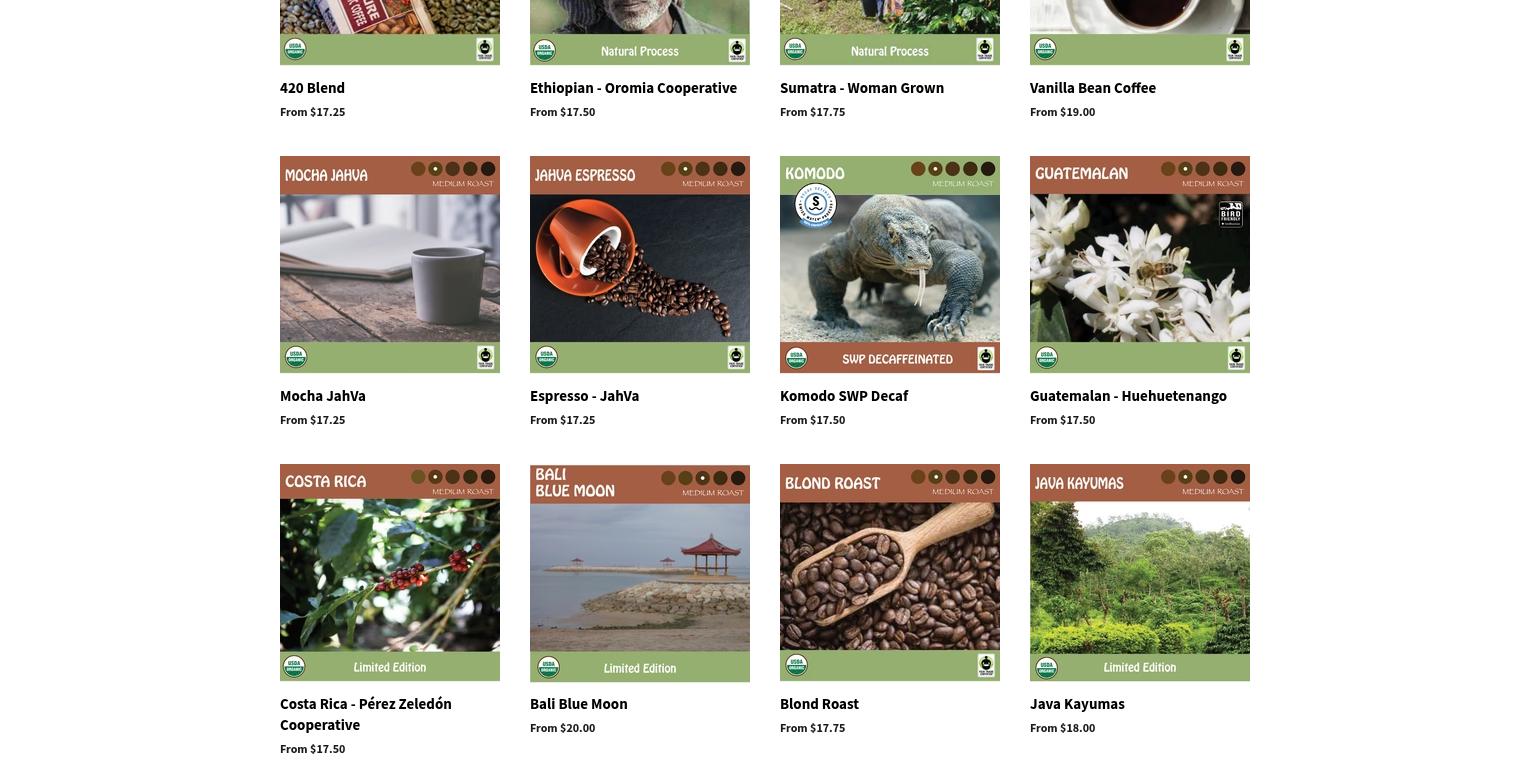This screenshot has height=761, width=1530.
Task: Go to Sumatra - Woman Grown product
Action: [x=862, y=88]
